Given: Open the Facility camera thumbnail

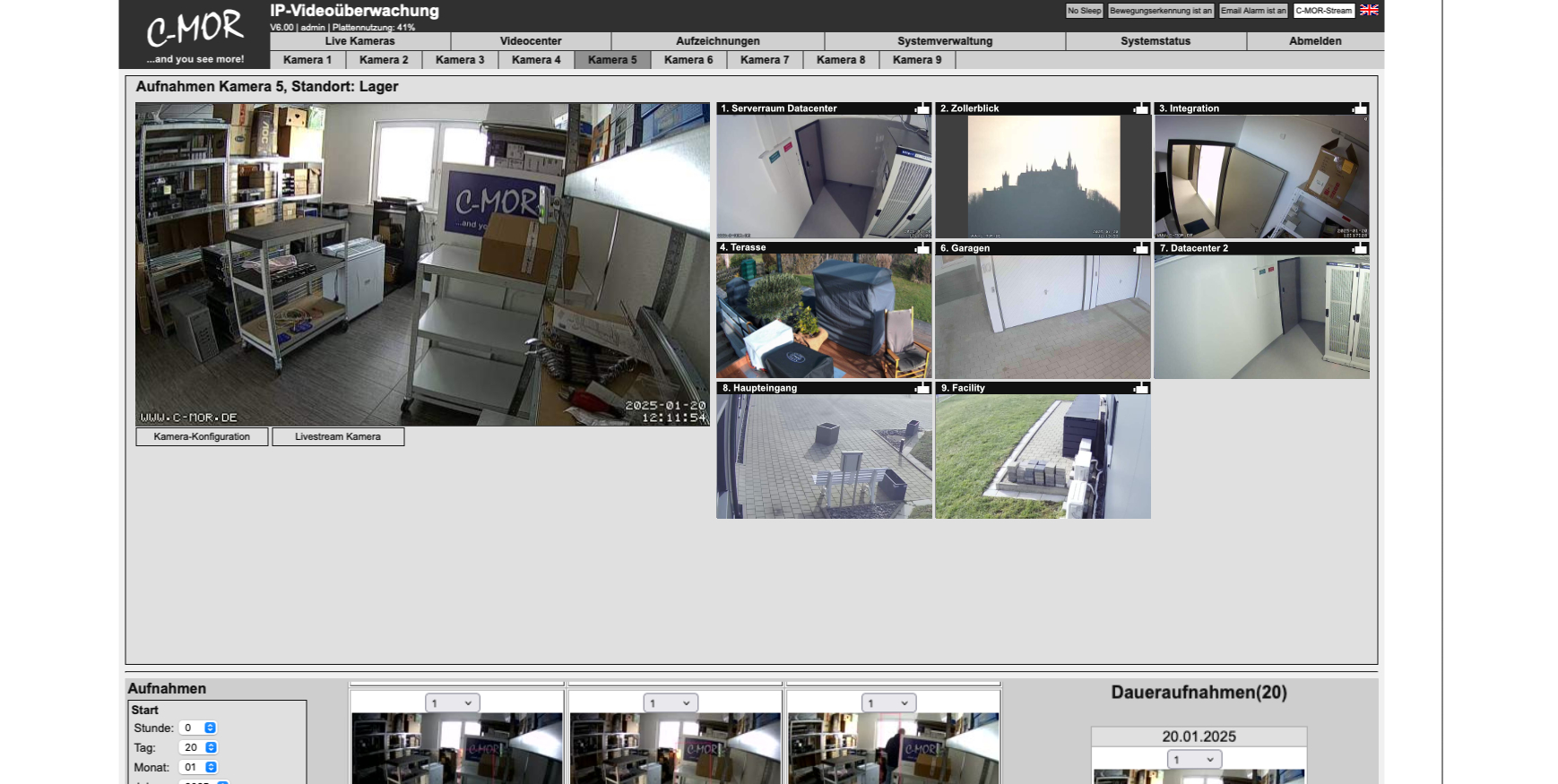Looking at the screenshot, I should [1043, 456].
